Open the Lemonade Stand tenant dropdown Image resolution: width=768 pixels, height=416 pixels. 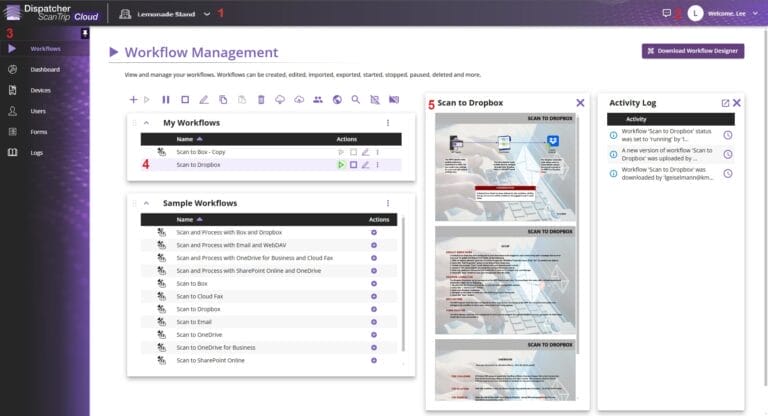[x=207, y=14]
